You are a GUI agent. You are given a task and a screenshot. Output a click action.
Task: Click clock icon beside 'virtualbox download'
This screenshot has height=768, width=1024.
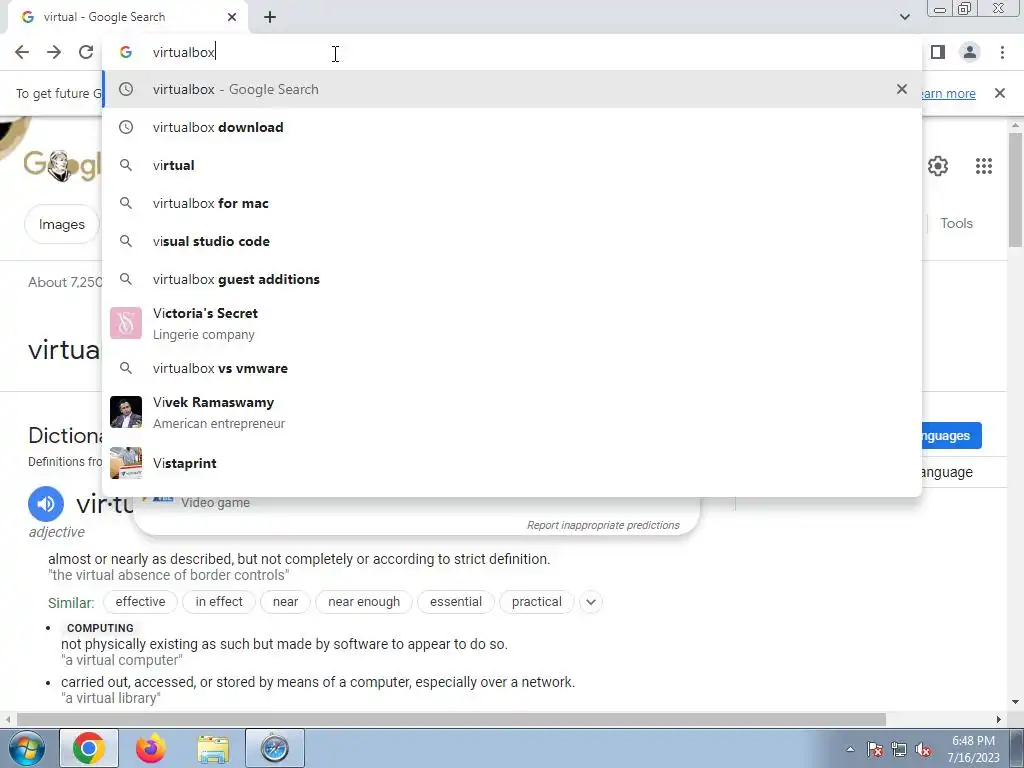[126, 127]
